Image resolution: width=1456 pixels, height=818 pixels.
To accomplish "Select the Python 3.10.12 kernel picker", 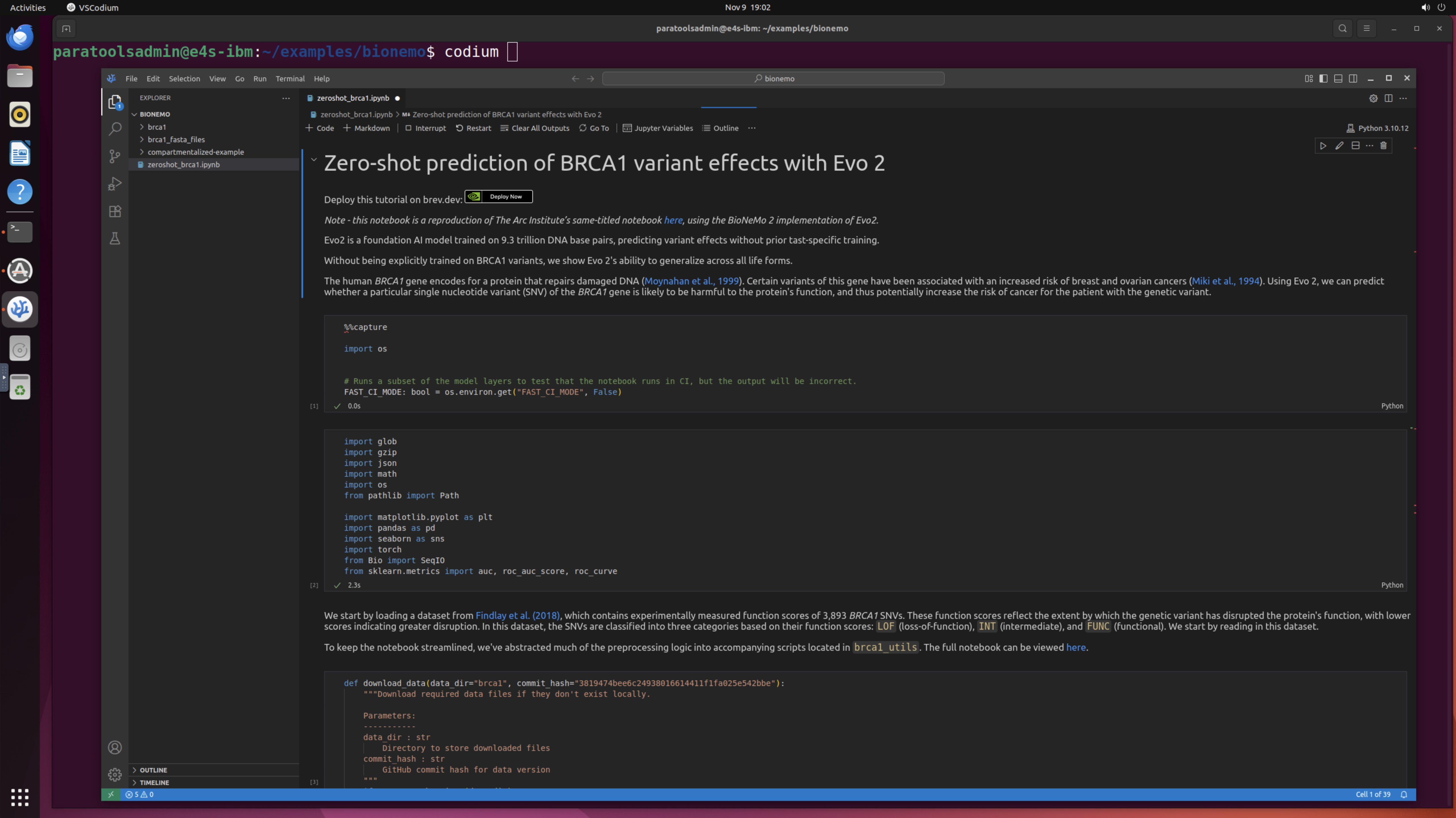I will 1377,128.
